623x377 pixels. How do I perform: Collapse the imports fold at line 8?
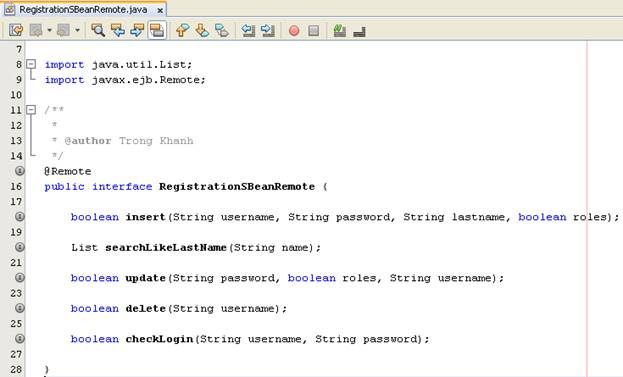31,64
